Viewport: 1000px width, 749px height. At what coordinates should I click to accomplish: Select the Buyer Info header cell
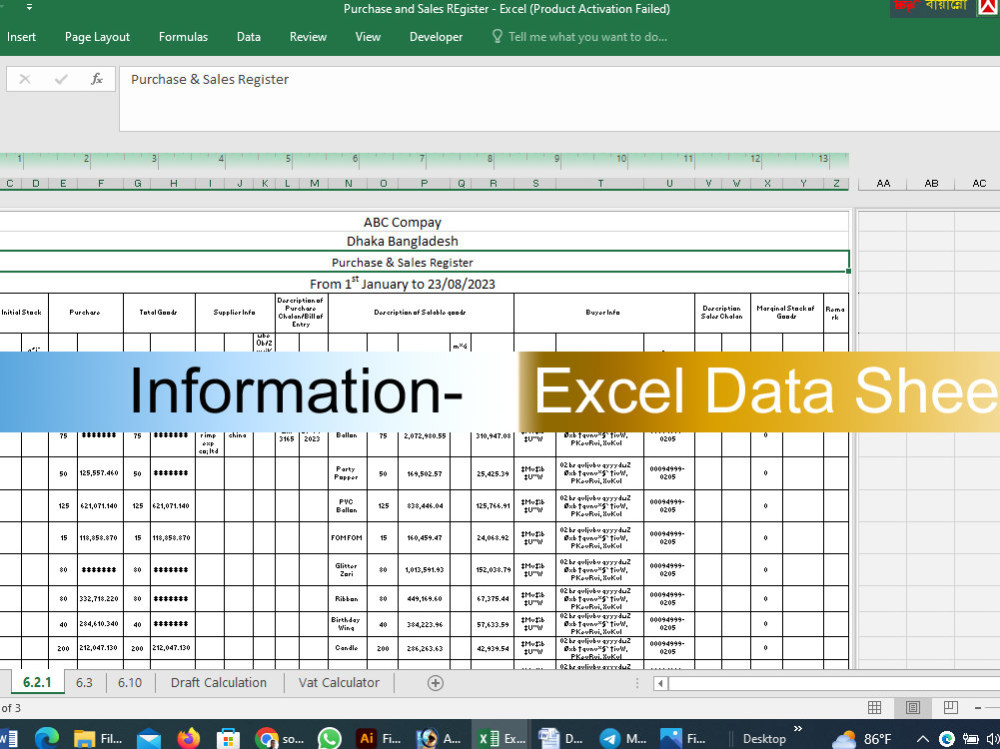[603, 313]
